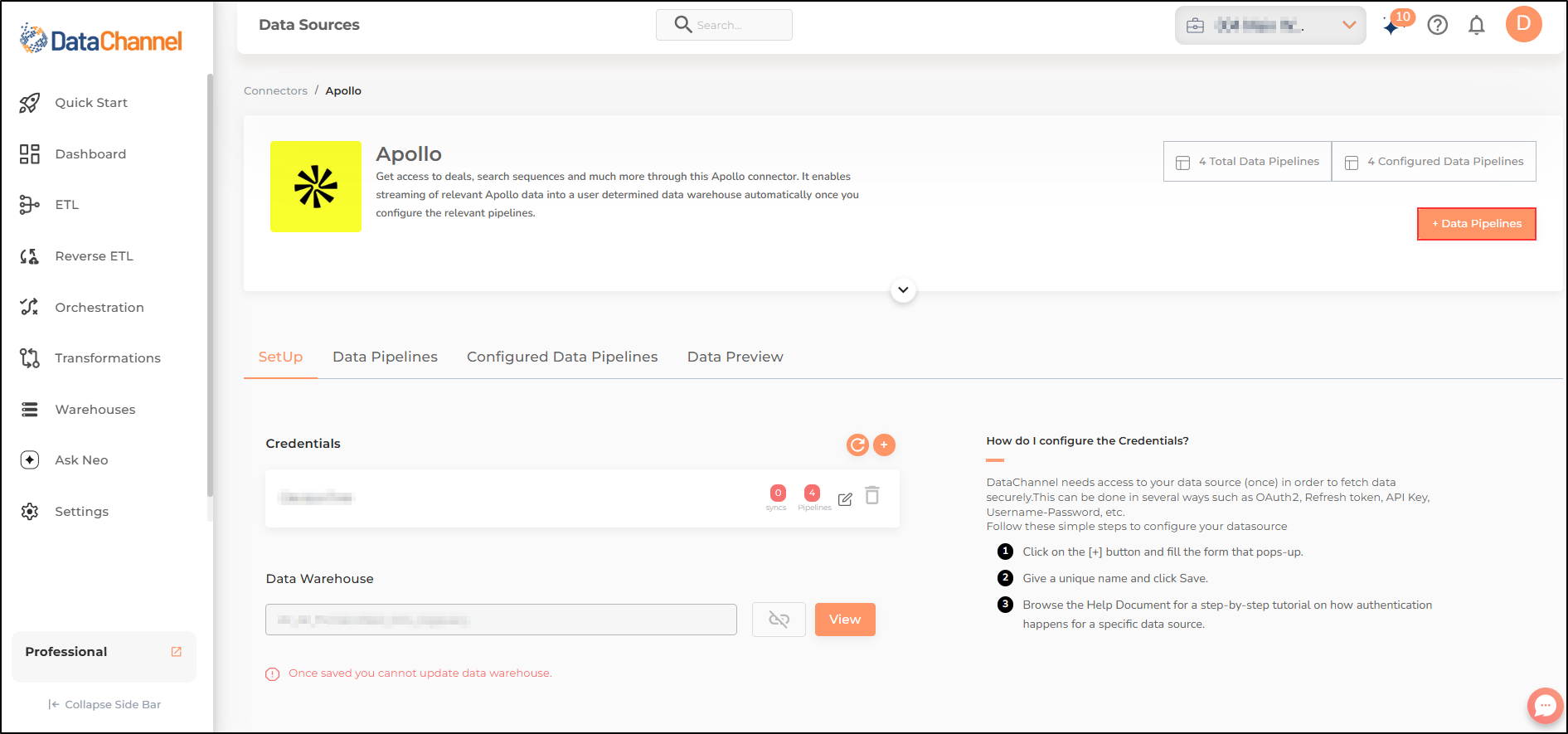This screenshot has height=734, width=1568.
Task: Click the Data Warehouse field
Action: click(501, 620)
